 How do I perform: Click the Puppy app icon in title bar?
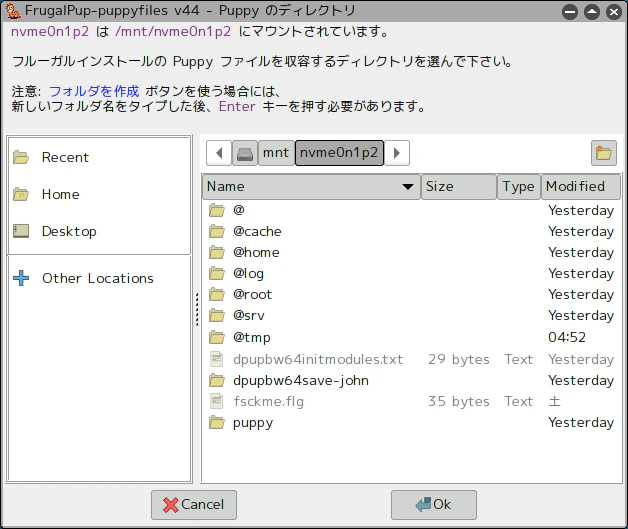(13, 11)
